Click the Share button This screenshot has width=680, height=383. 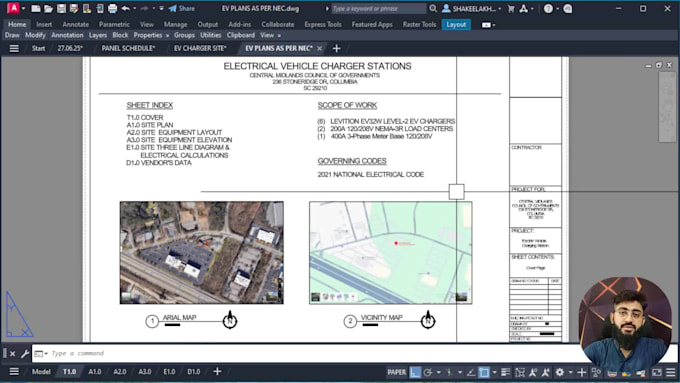tap(182, 8)
